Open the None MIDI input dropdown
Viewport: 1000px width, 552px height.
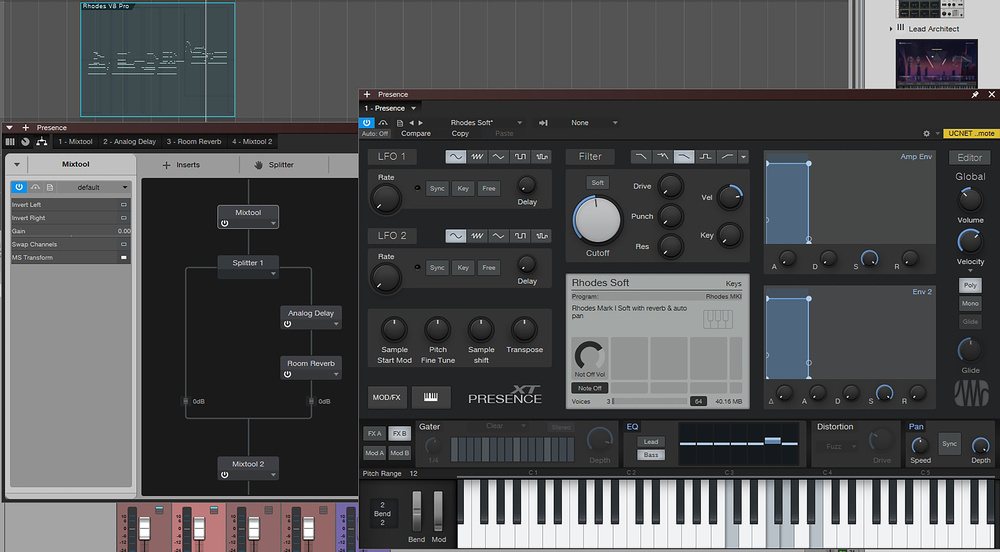pyautogui.click(x=615, y=123)
